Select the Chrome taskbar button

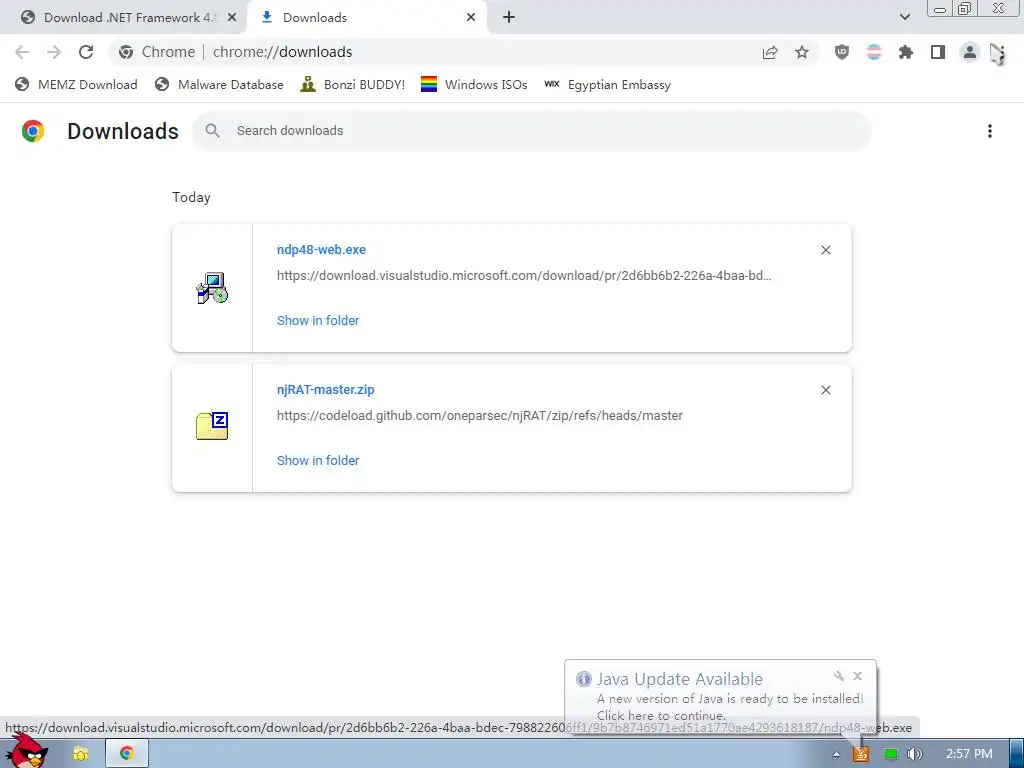pyautogui.click(x=127, y=754)
